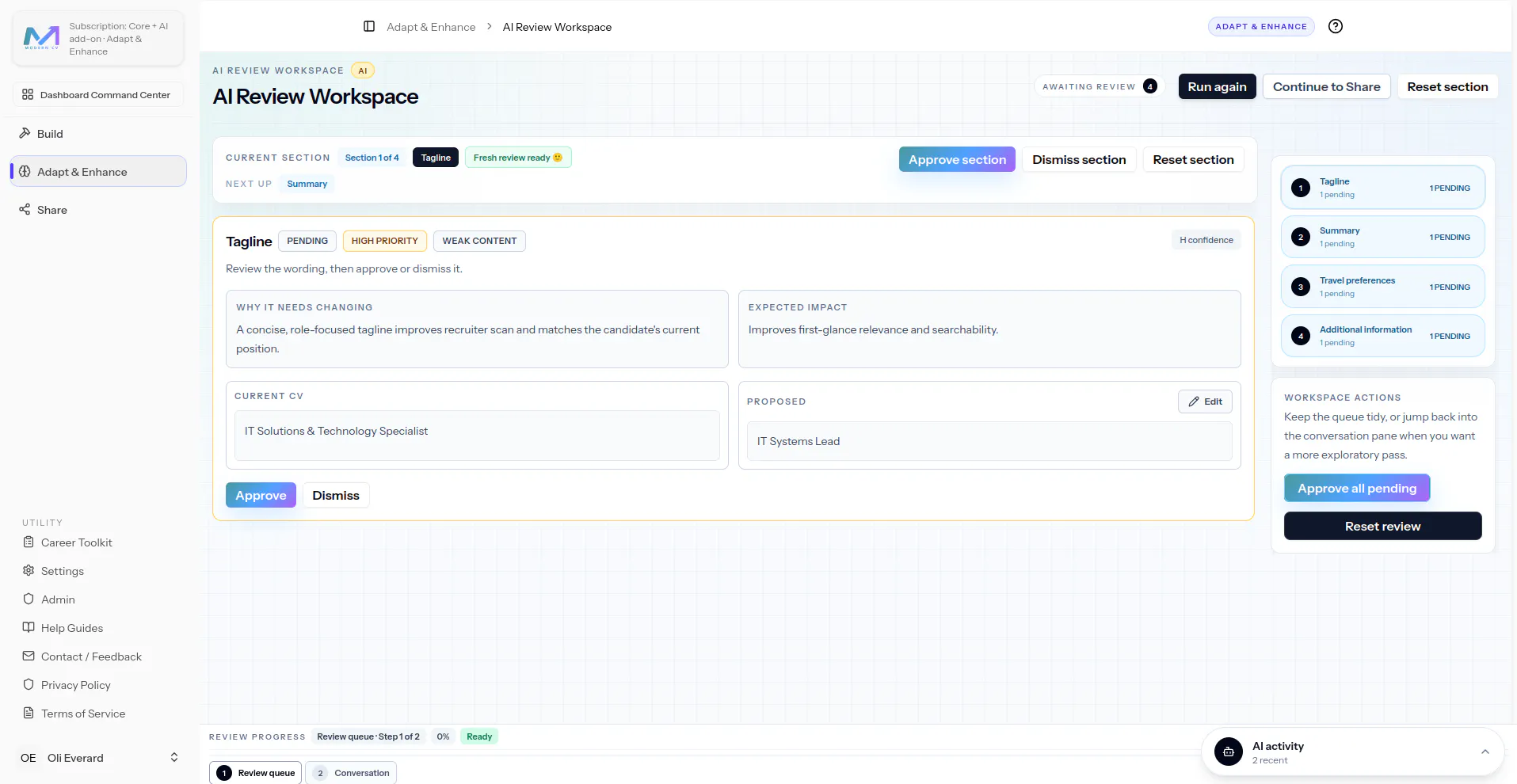This screenshot has height=784, width=1517.
Task: Click the Help Guides book icon
Action: pos(29,627)
